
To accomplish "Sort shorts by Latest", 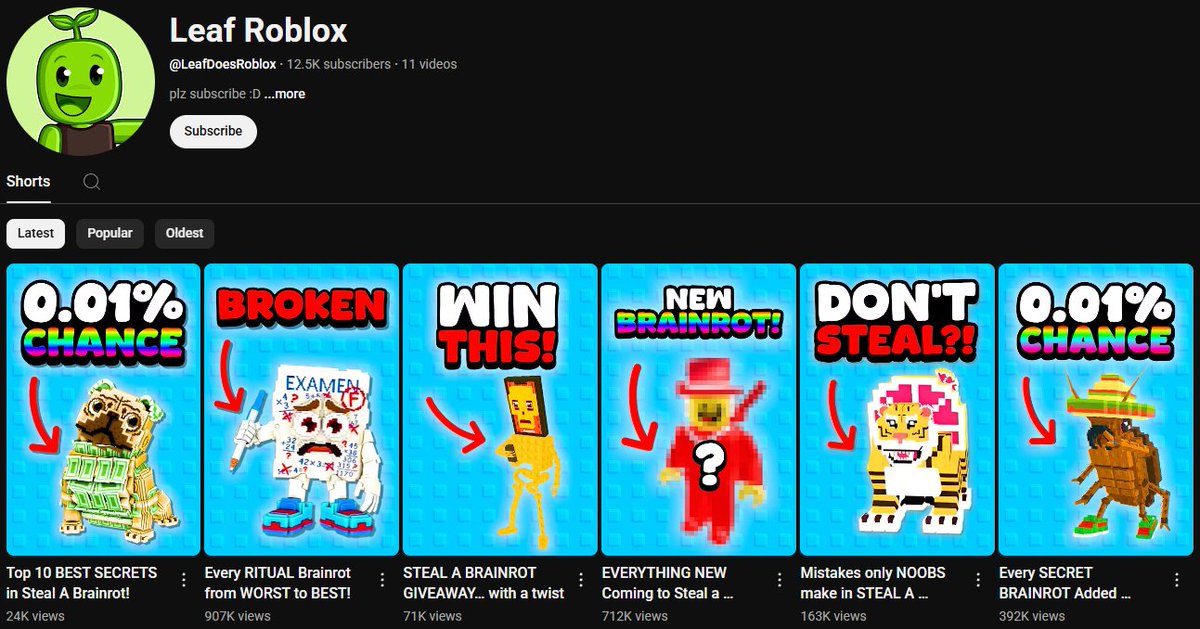I will coord(36,233).
